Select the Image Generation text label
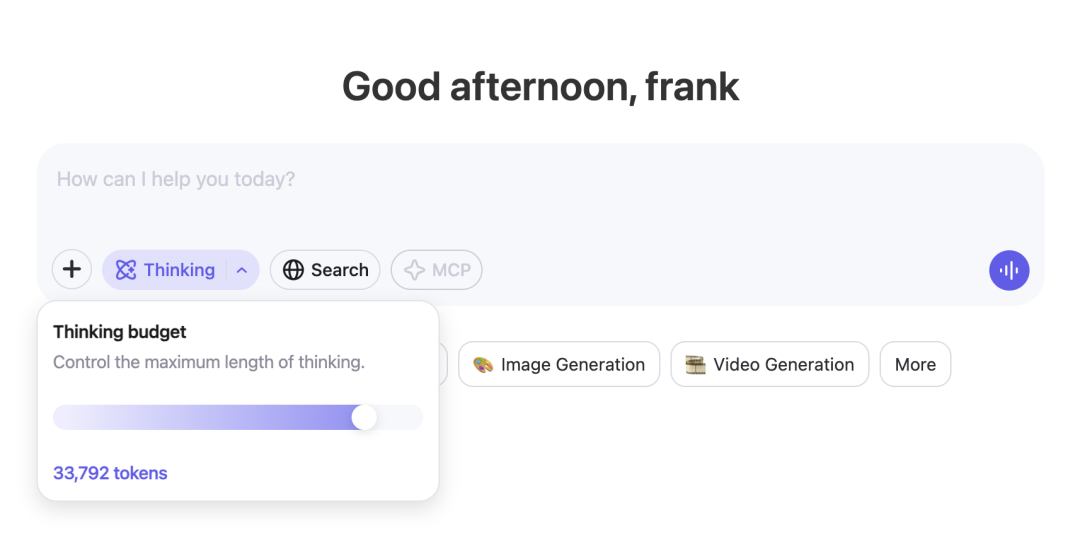Viewport: 1080px width, 556px height. click(573, 364)
